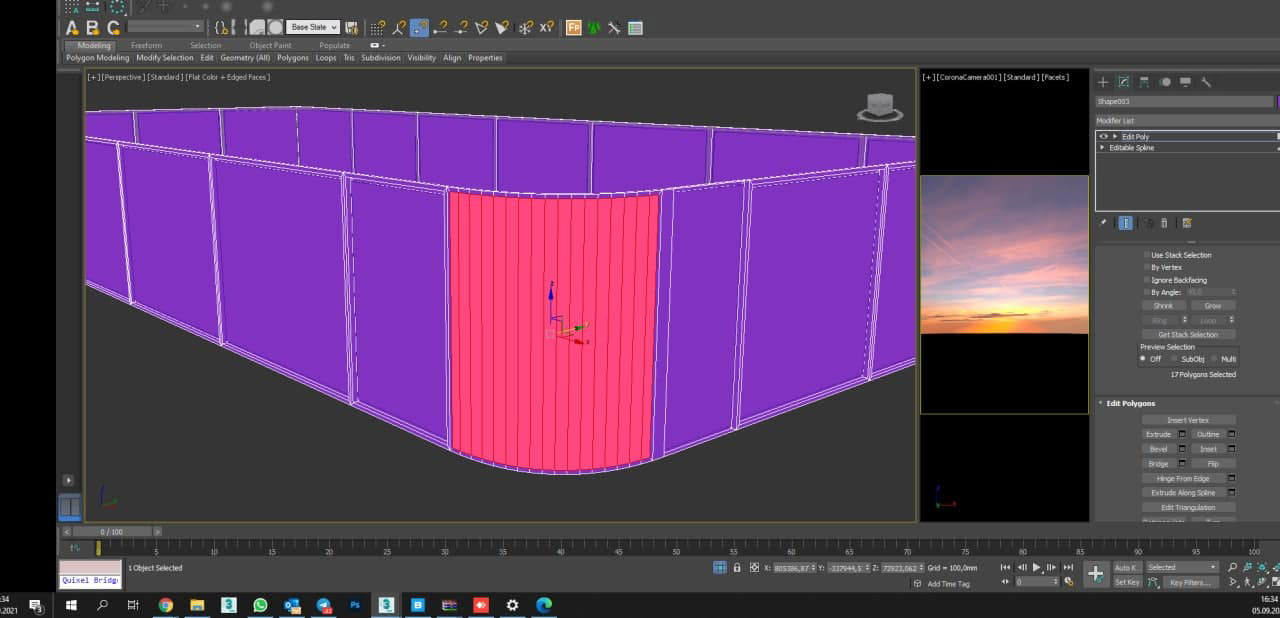Open Photoshop from the Windows taskbar

(x=355, y=605)
